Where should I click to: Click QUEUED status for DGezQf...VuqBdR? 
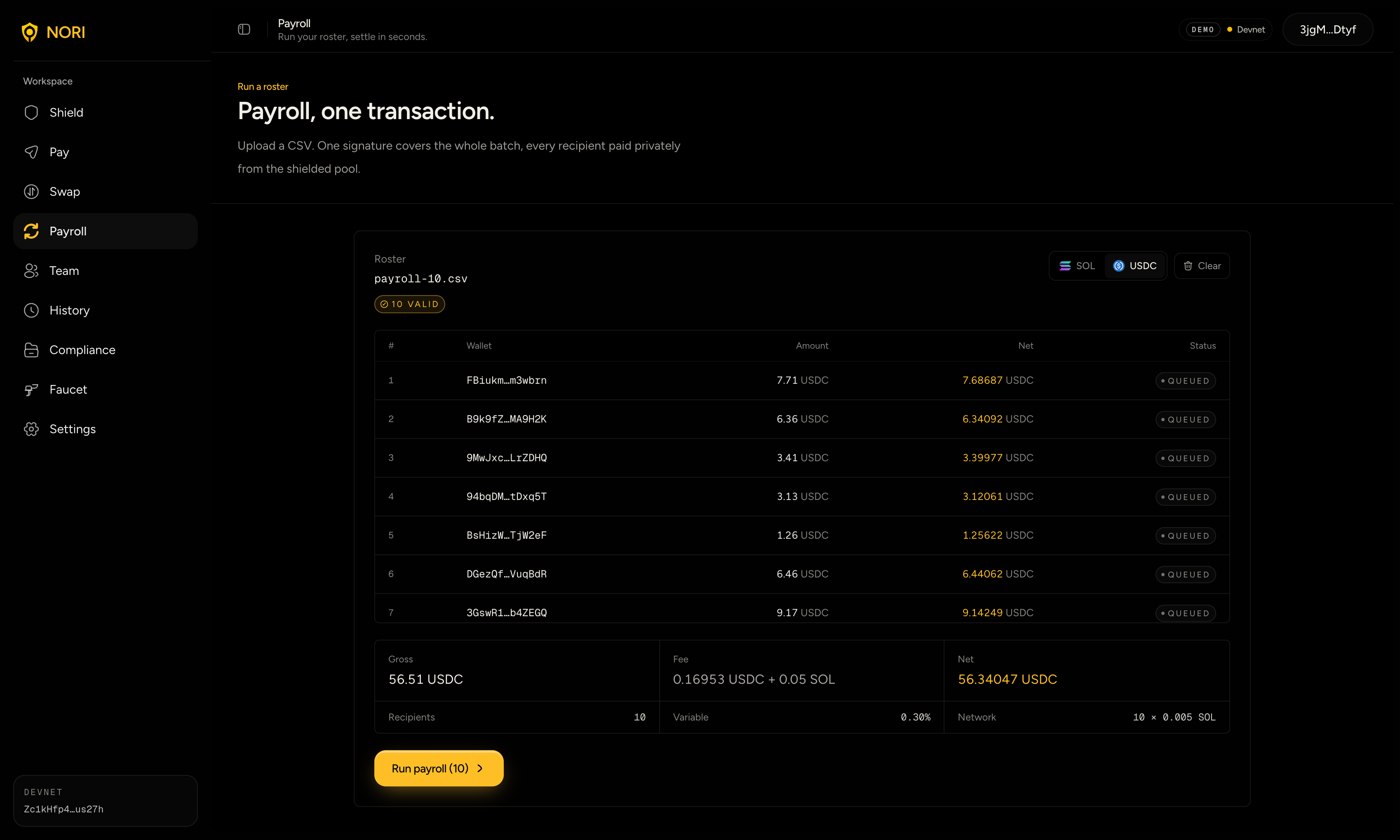[x=1186, y=575]
